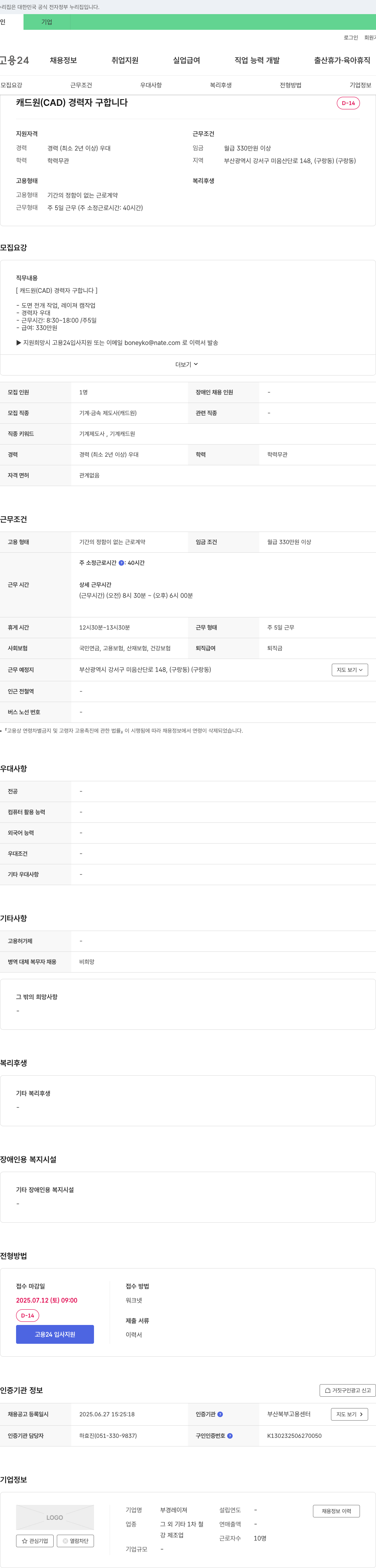This screenshot has height=1568, width=376.
Task: Click the 부산북부고용센터 agency name
Action: (x=289, y=1414)
